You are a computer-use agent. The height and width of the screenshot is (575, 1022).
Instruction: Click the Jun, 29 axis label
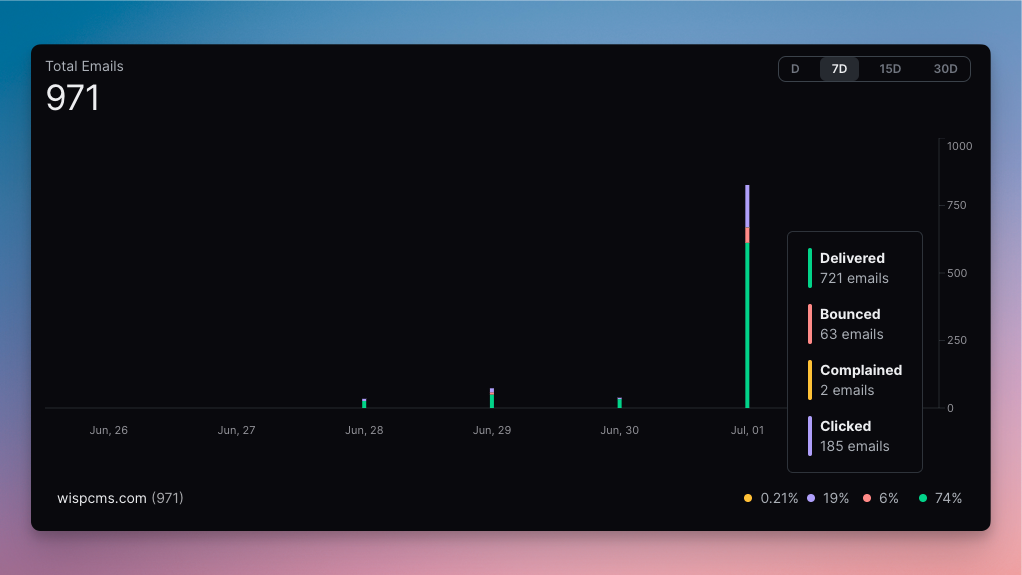491,430
